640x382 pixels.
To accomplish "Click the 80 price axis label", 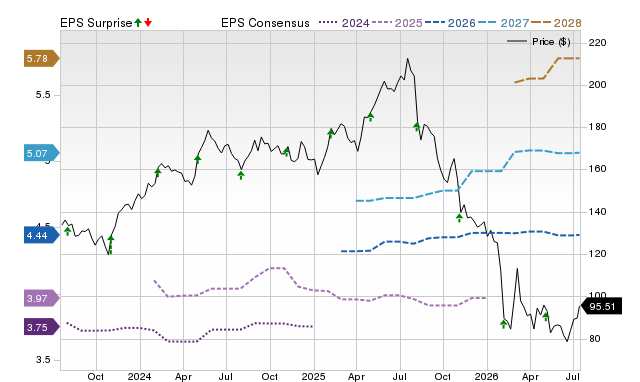I will (x=595, y=339).
